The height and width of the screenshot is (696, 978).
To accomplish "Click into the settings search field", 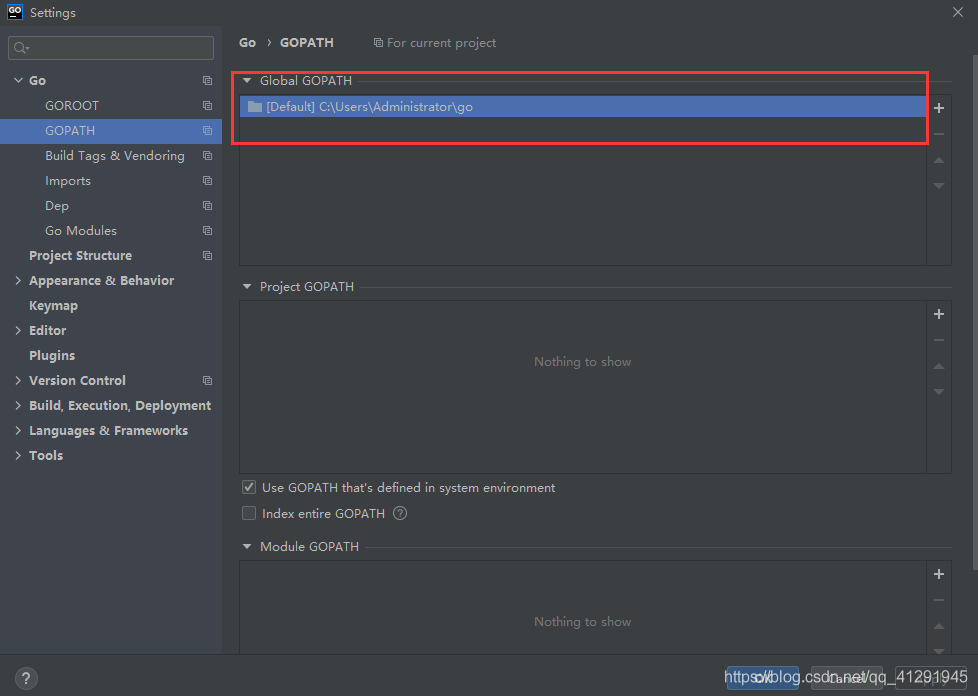I will click(x=111, y=48).
